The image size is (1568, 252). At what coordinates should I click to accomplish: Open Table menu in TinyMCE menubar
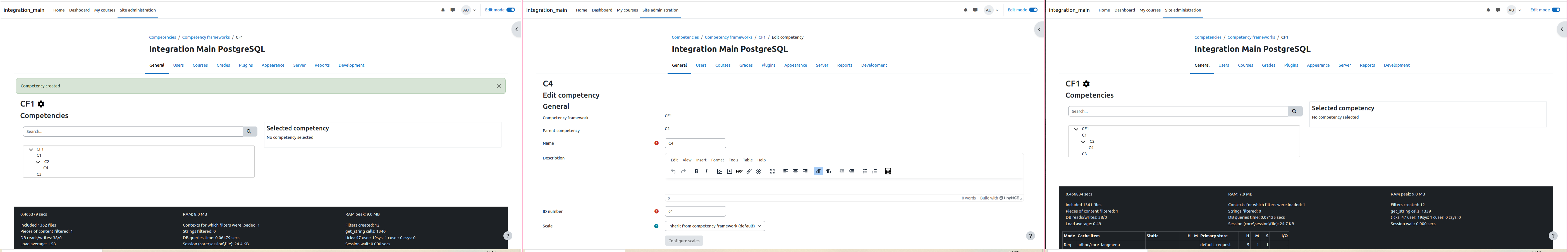(x=747, y=160)
